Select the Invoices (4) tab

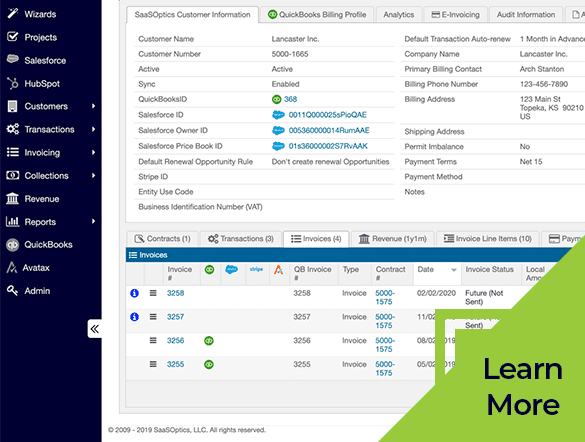[x=316, y=239]
